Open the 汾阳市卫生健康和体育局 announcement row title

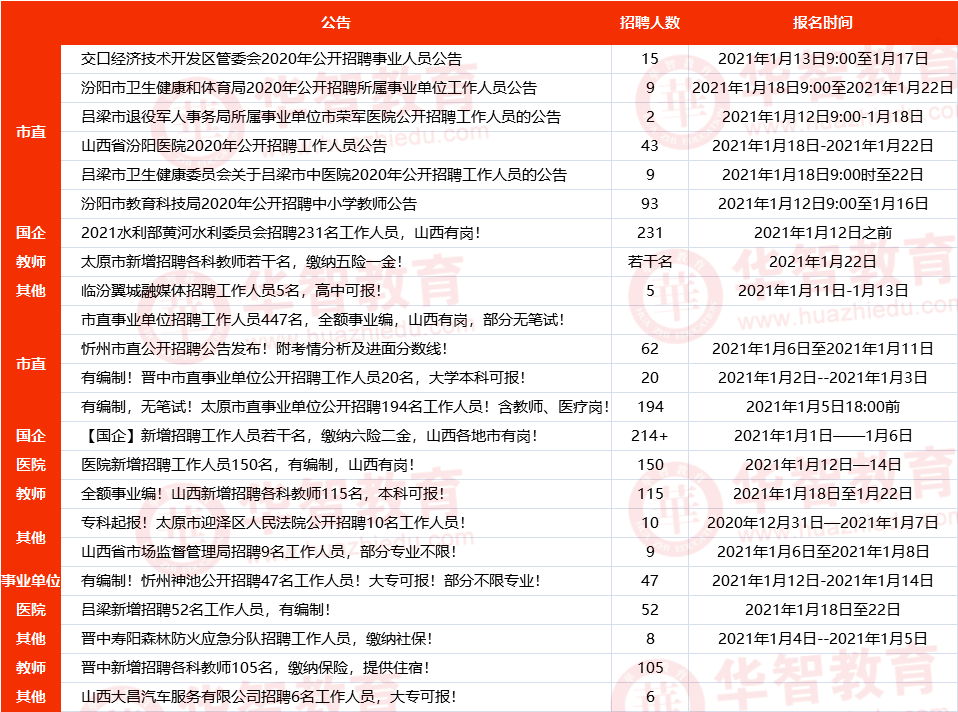(x=309, y=88)
